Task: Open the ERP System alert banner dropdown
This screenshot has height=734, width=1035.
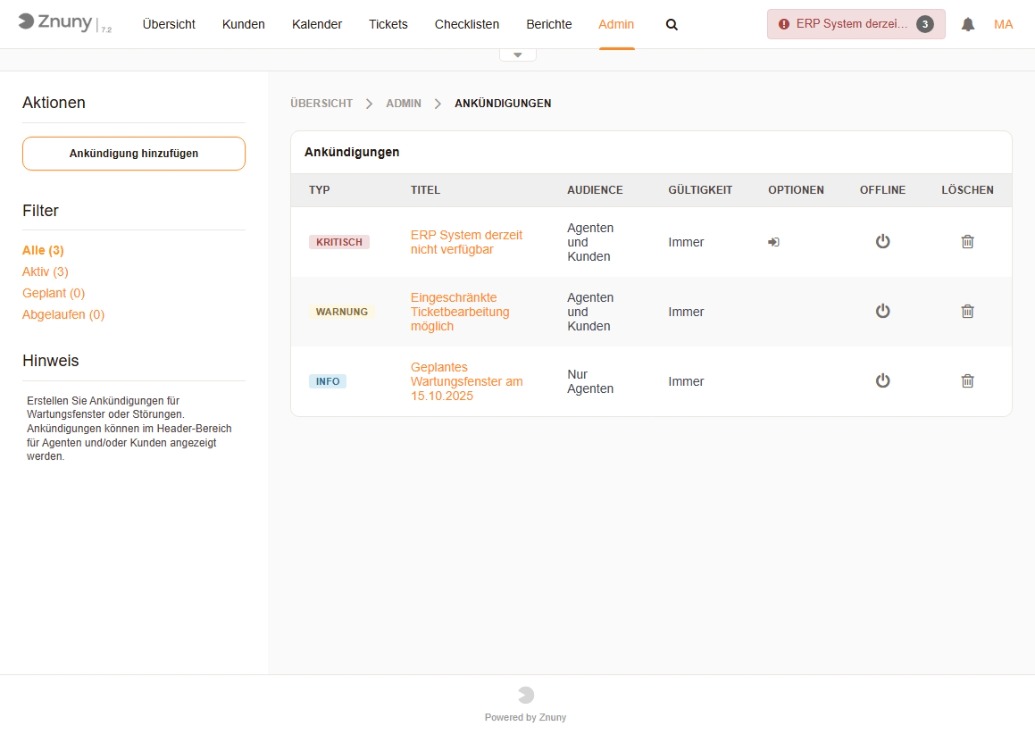Action: 855,25
